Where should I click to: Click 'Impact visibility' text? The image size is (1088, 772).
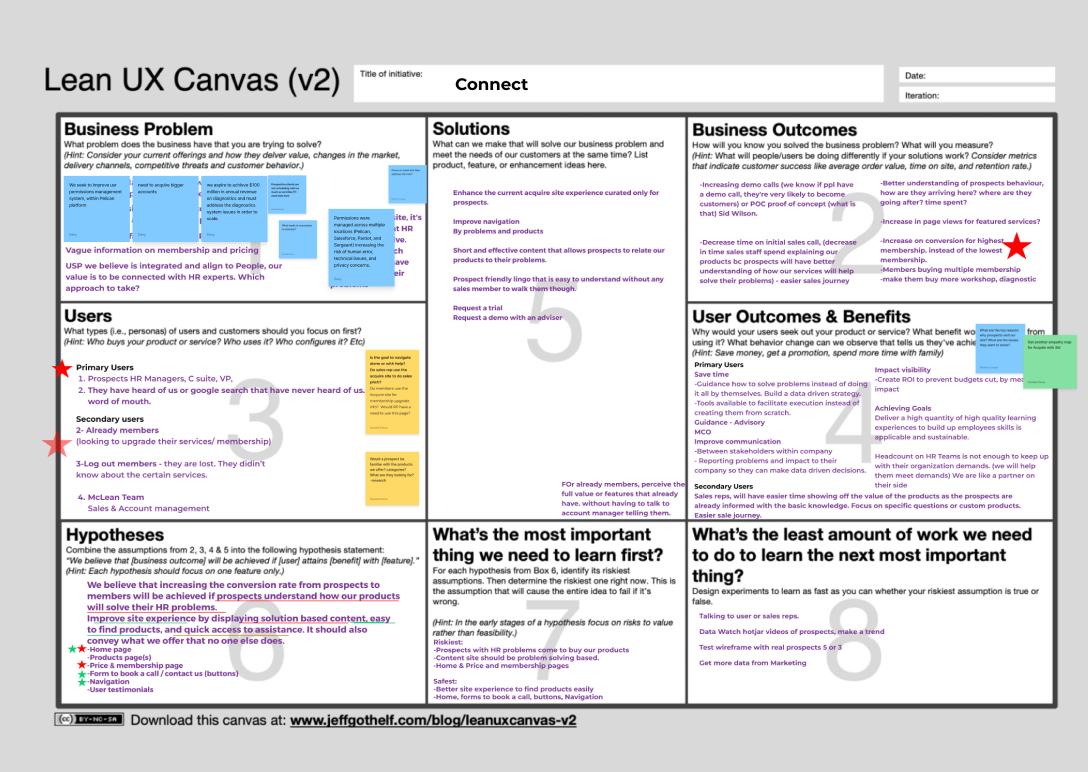coord(903,370)
